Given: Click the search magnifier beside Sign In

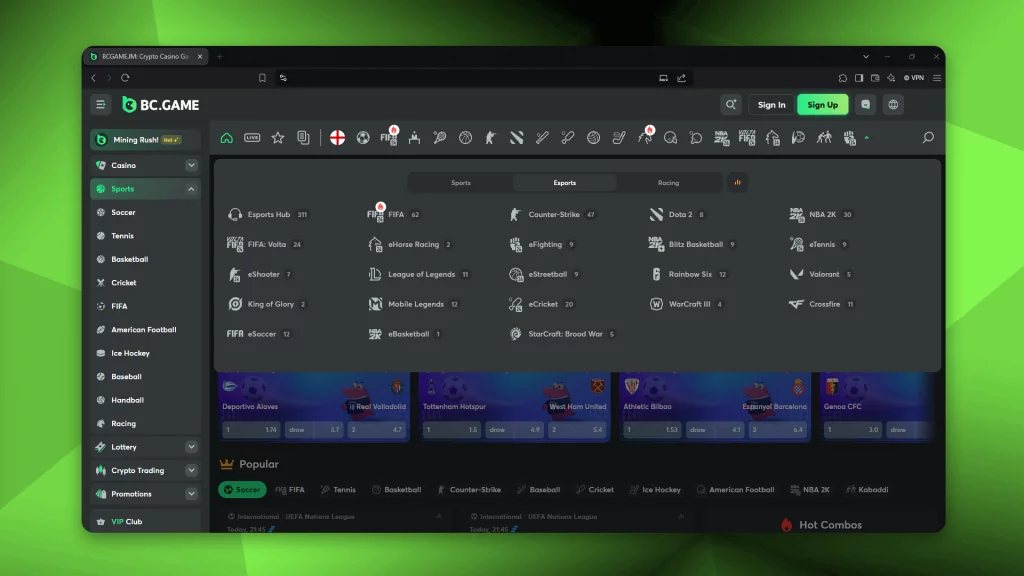Looking at the screenshot, I should (x=731, y=104).
